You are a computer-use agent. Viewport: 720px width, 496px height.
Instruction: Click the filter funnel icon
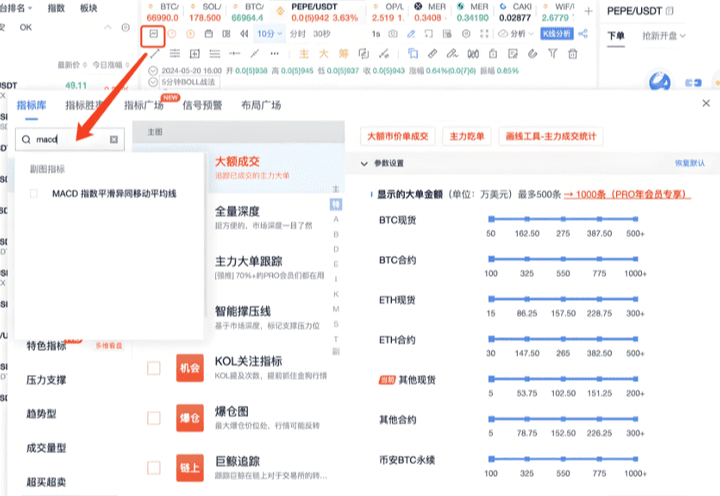(553, 54)
